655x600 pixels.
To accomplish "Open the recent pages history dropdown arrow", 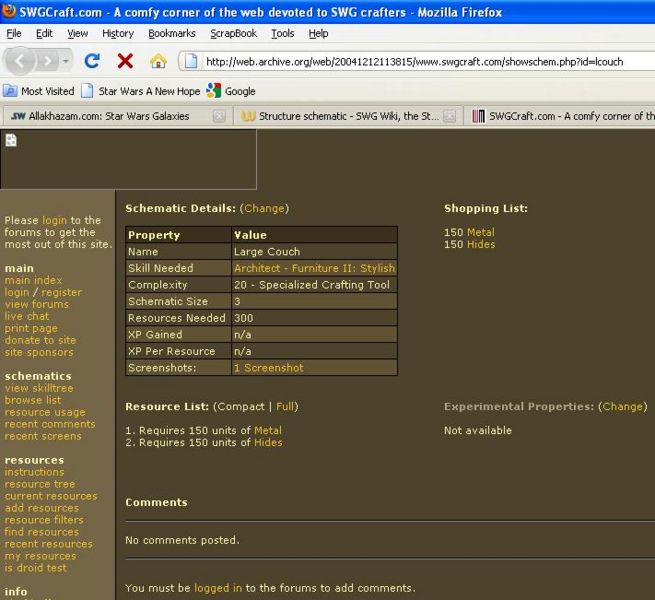I will coord(66,61).
